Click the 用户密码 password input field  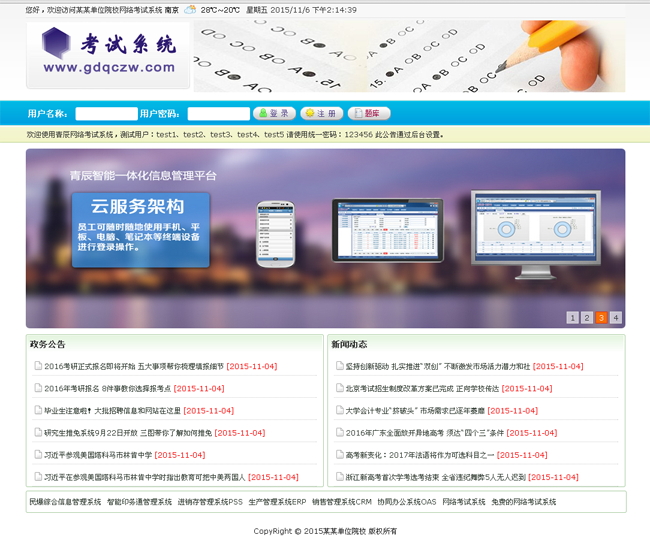click(218, 114)
